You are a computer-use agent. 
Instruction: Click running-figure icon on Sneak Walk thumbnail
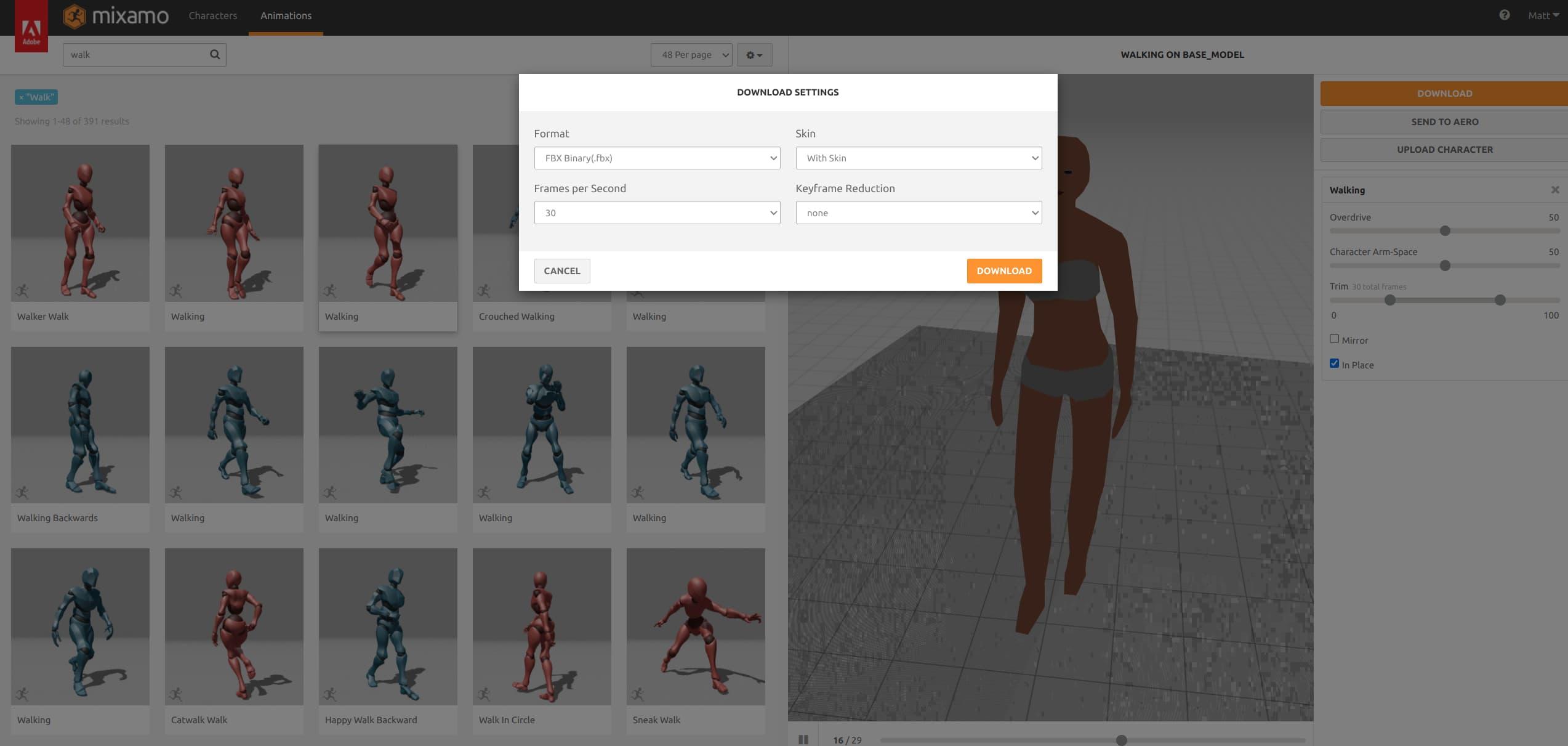click(638, 694)
